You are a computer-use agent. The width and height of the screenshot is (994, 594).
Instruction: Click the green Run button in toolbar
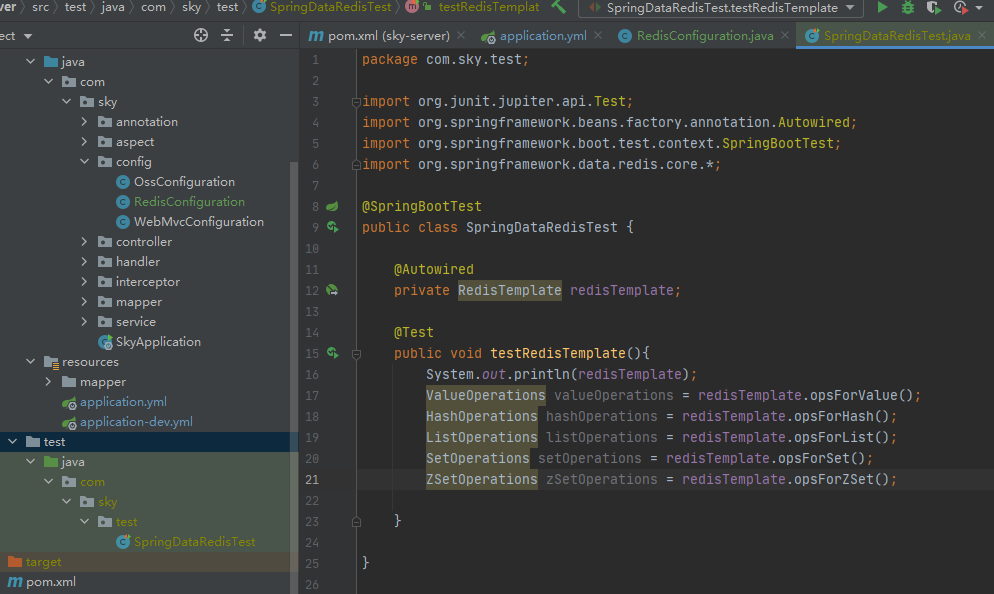pyautogui.click(x=882, y=8)
